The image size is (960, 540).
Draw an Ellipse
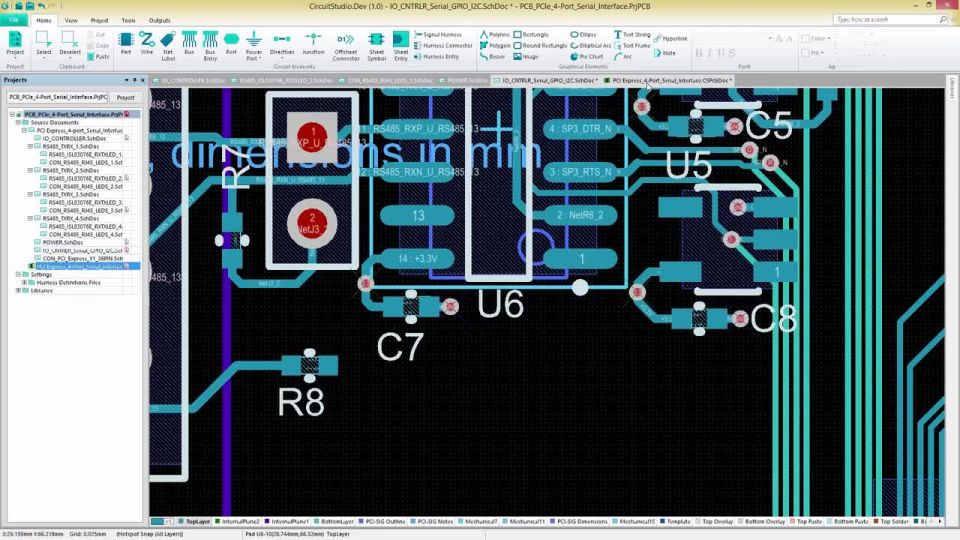(x=583, y=35)
